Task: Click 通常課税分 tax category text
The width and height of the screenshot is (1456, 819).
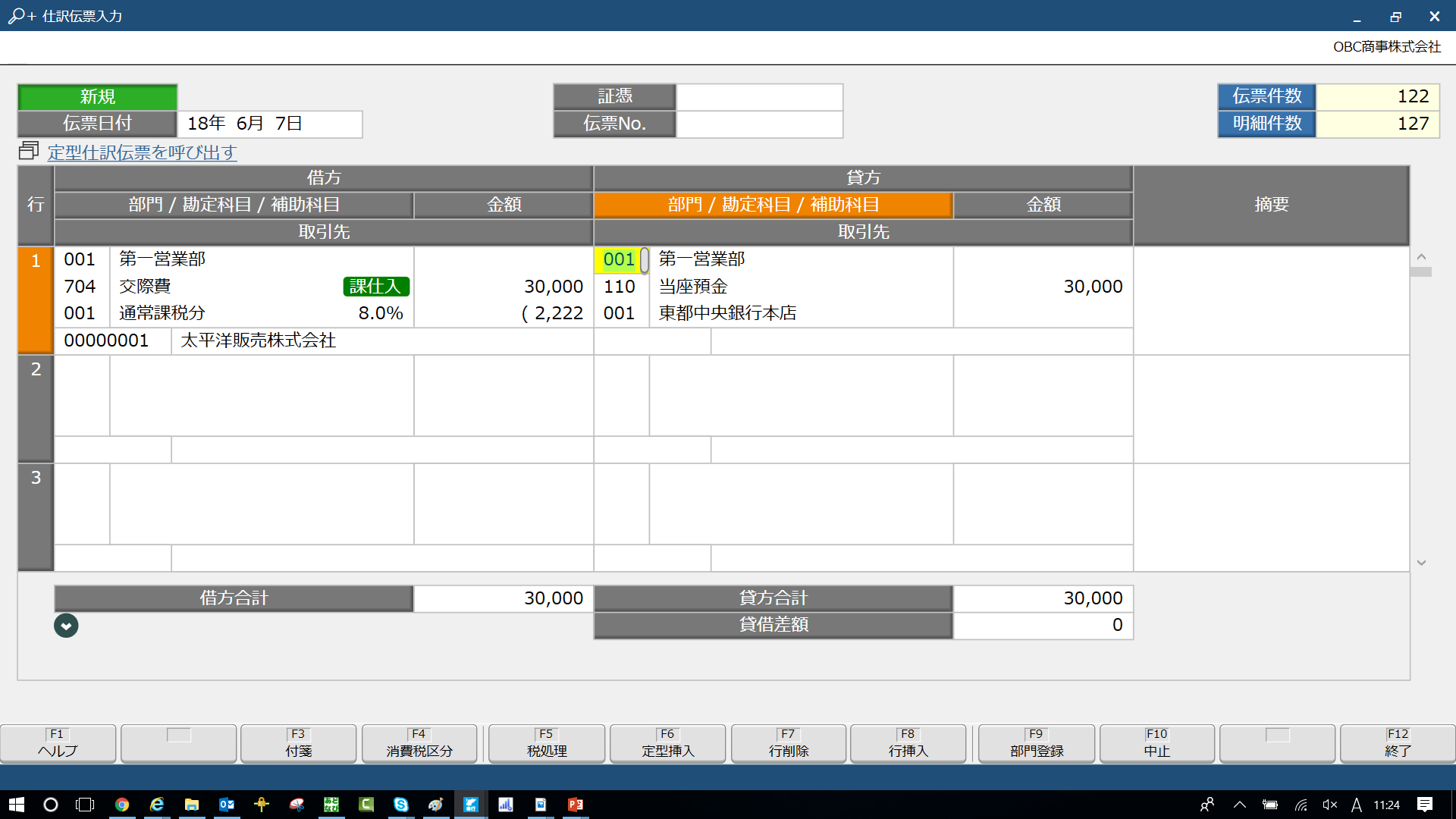Action: (x=162, y=313)
